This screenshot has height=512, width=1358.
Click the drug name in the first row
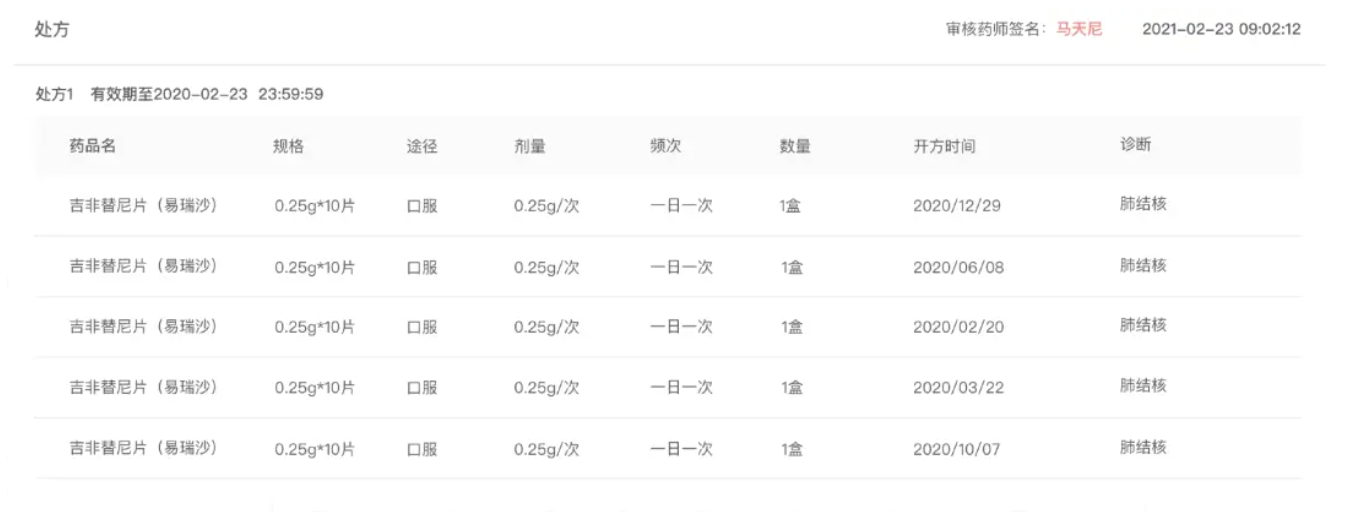(143, 206)
